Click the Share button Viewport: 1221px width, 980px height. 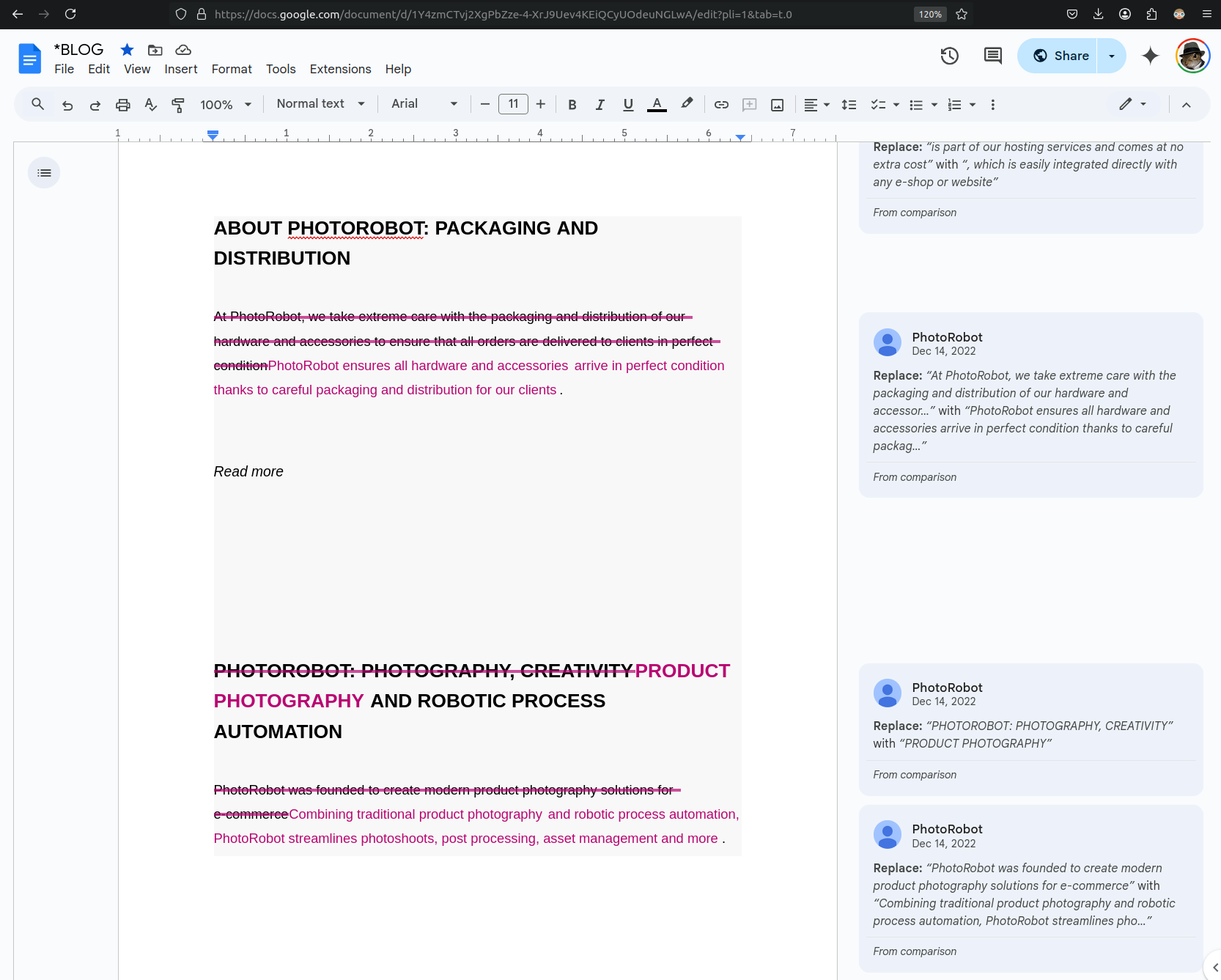pos(1057,56)
